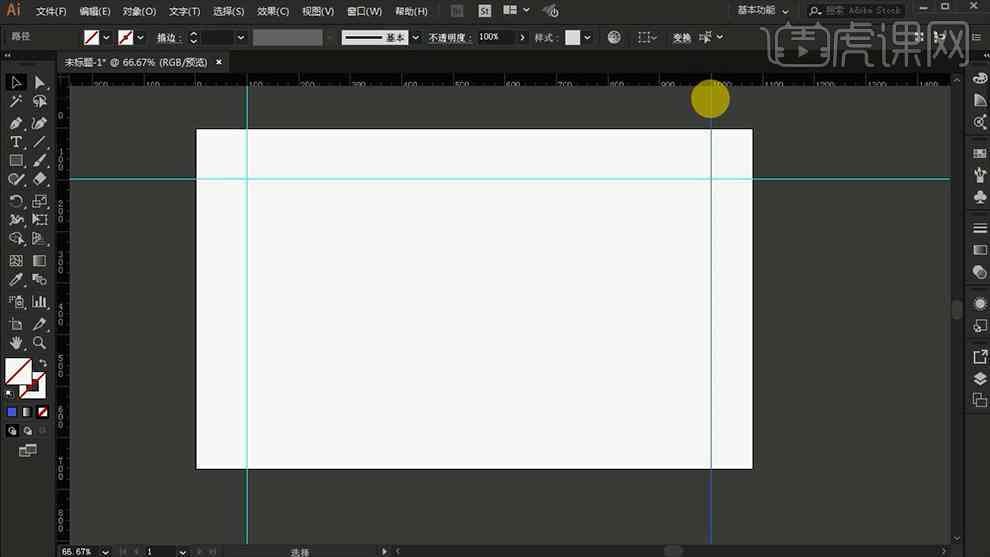Open zoom level 66.67% dropdown
This screenshot has width=990, height=557.
coord(105,552)
